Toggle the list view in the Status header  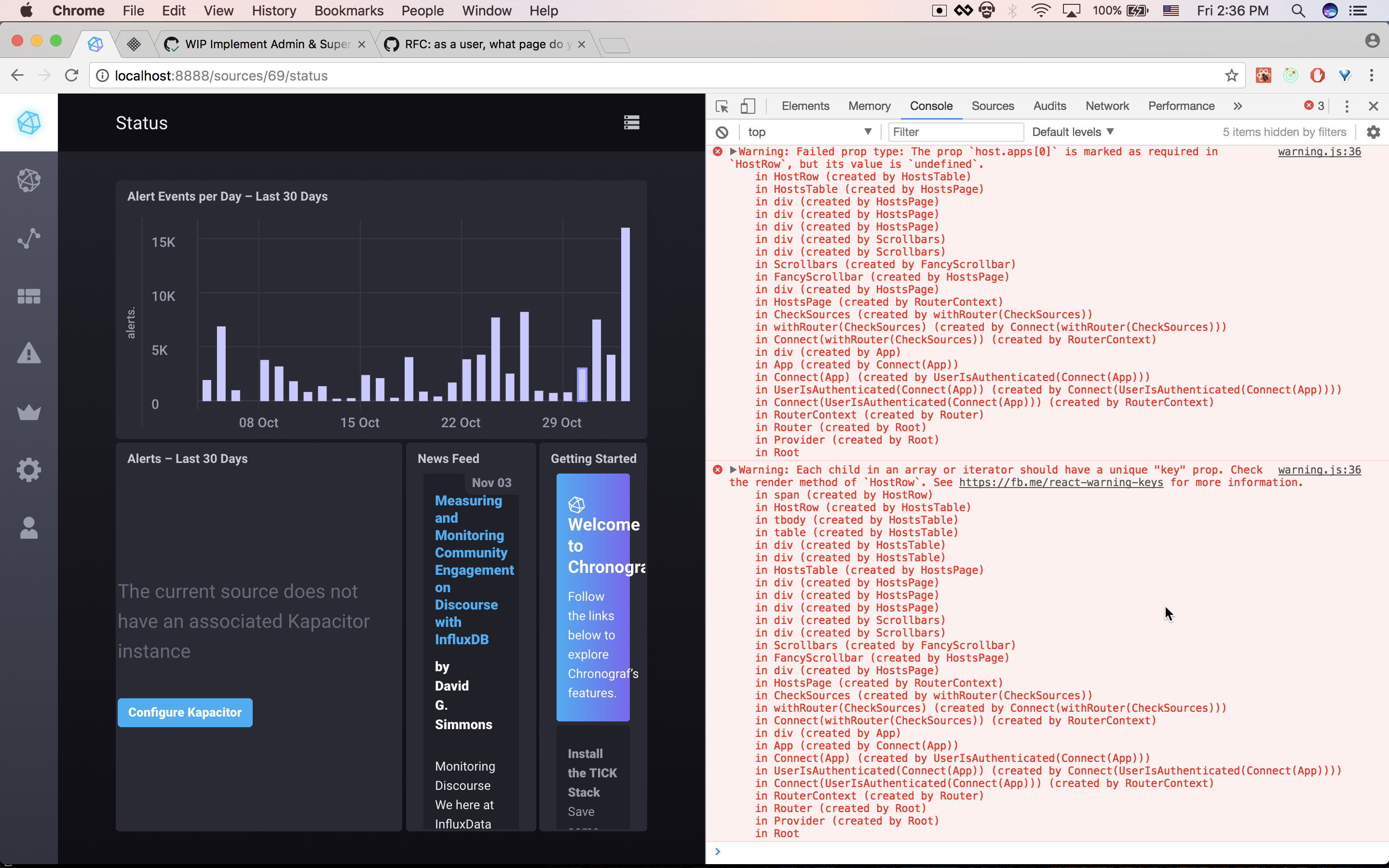click(x=631, y=122)
